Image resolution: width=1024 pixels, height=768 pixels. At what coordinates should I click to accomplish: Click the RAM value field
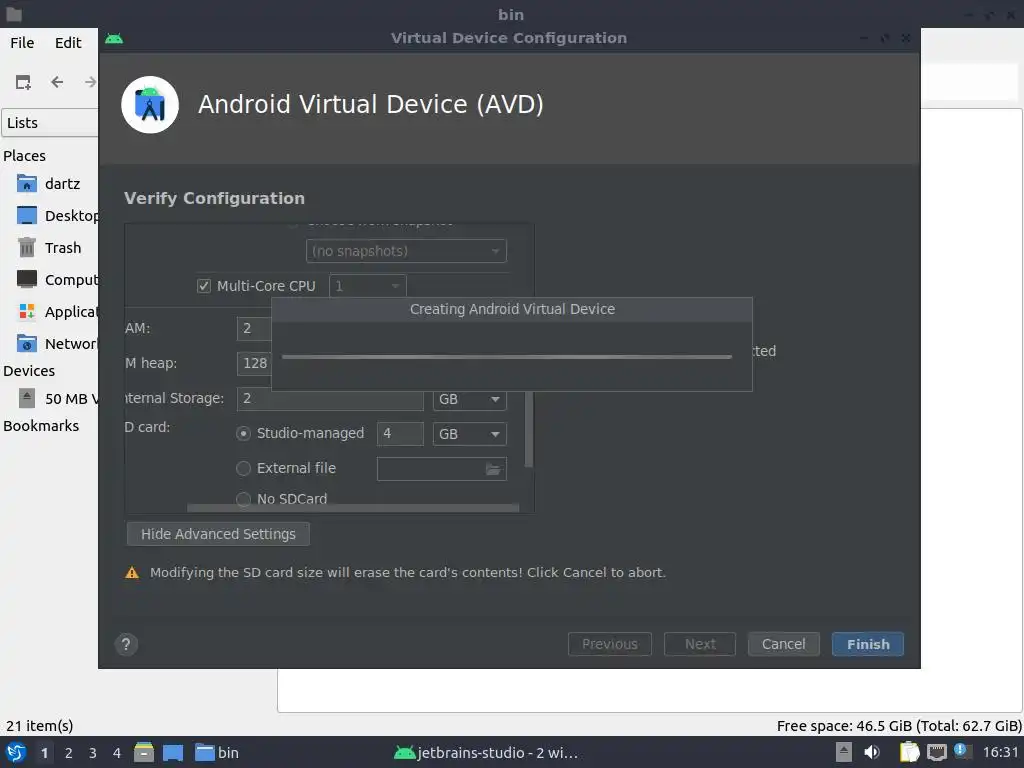pyautogui.click(x=254, y=328)
